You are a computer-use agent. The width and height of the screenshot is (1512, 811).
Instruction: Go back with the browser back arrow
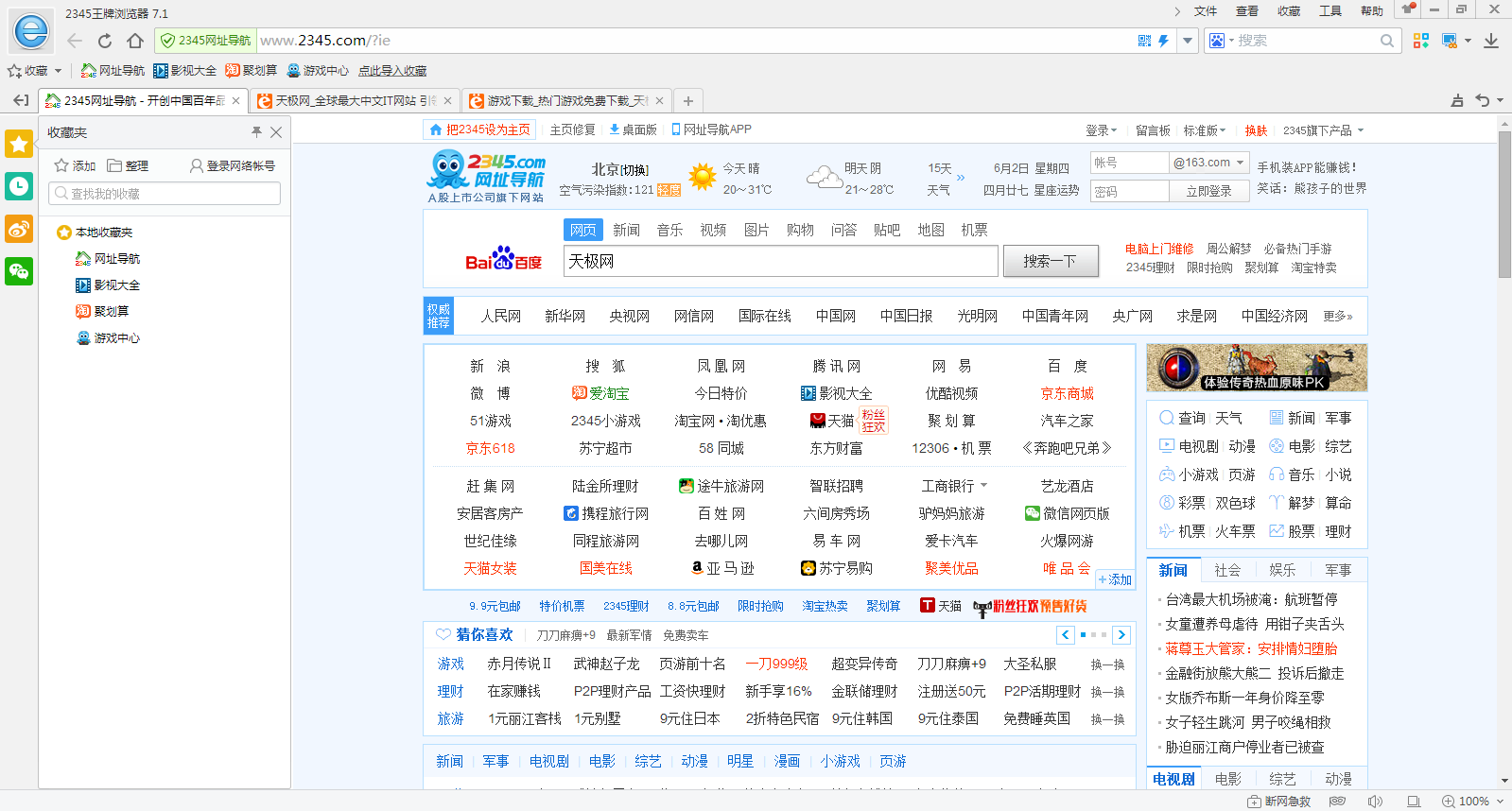coord(75,41)
